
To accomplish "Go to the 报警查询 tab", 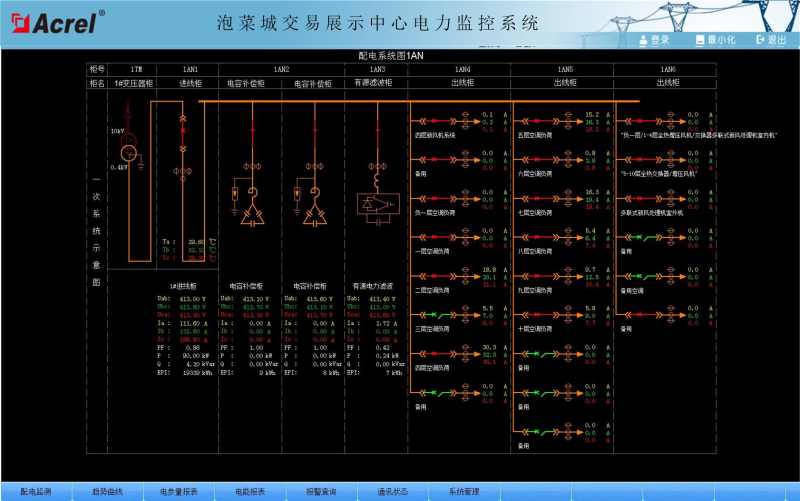I will point(321,492).
